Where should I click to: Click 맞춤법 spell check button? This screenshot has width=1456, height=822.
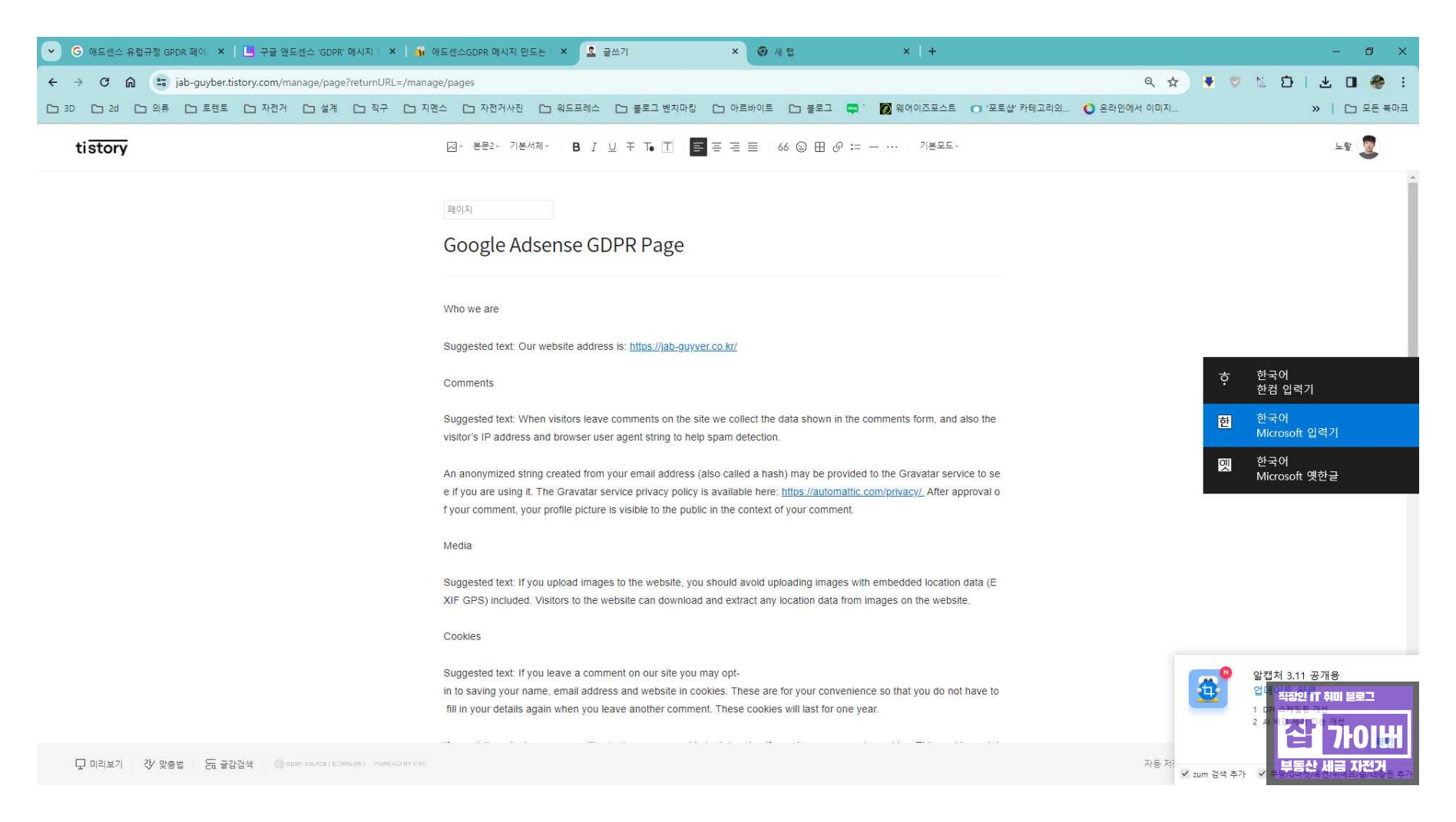coord(164,764)
